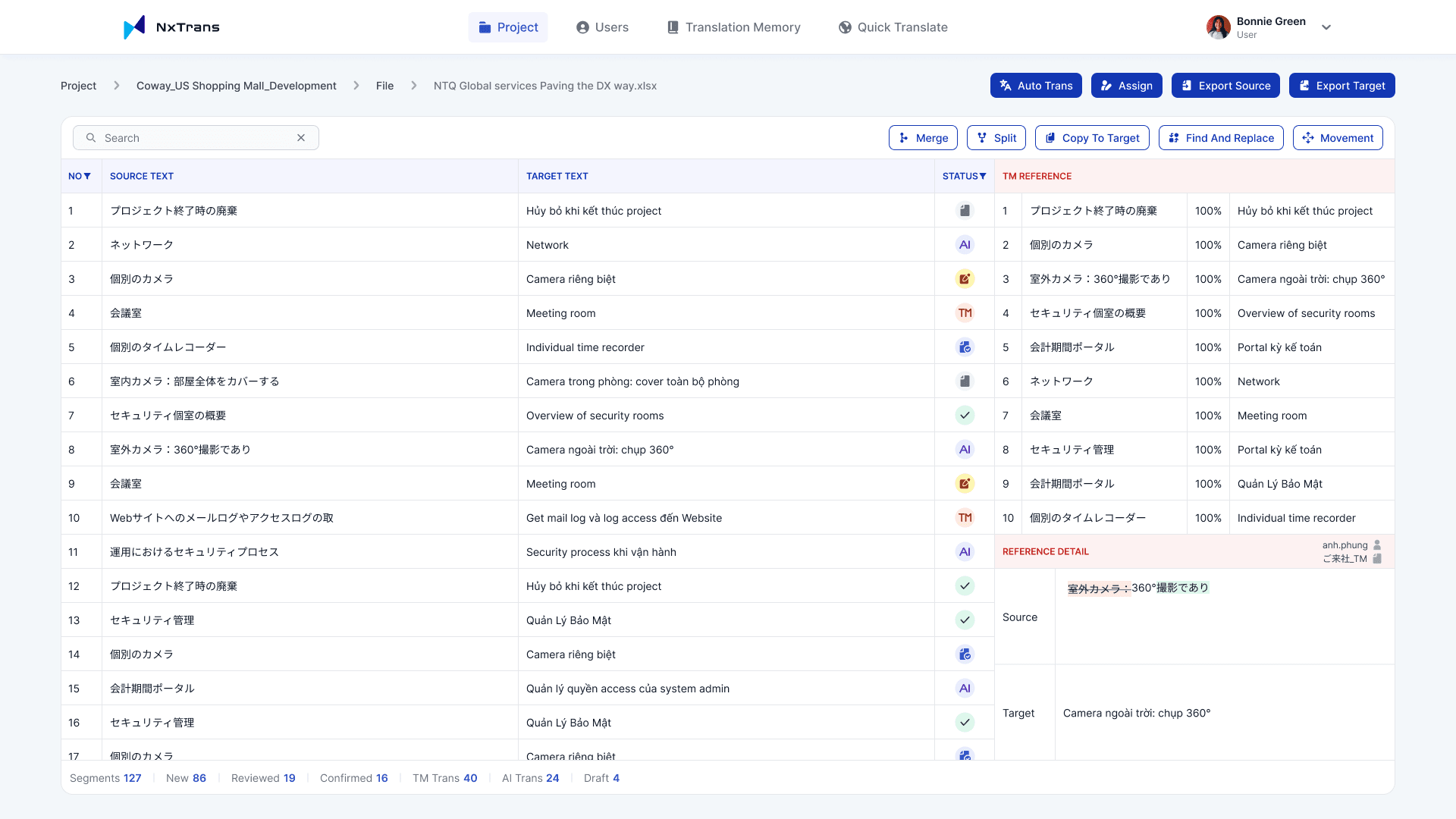Click the search magnifier icon

[91, 138]
